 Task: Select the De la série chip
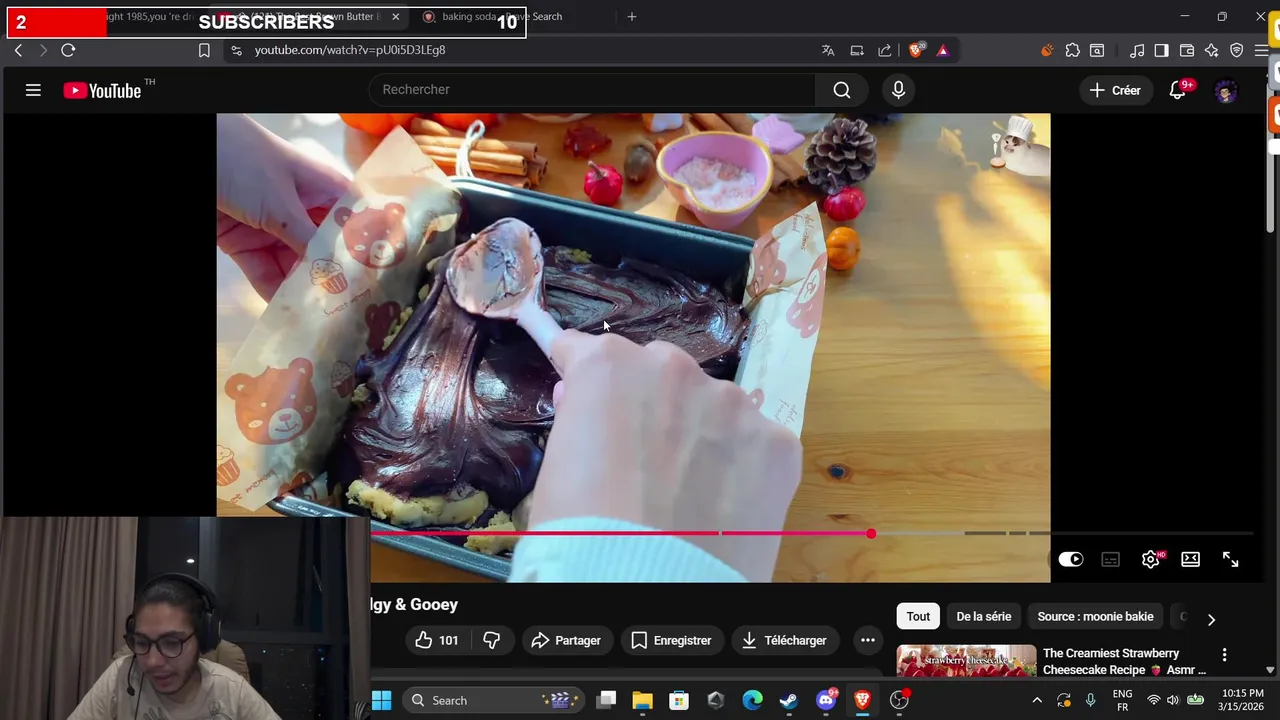984,617
